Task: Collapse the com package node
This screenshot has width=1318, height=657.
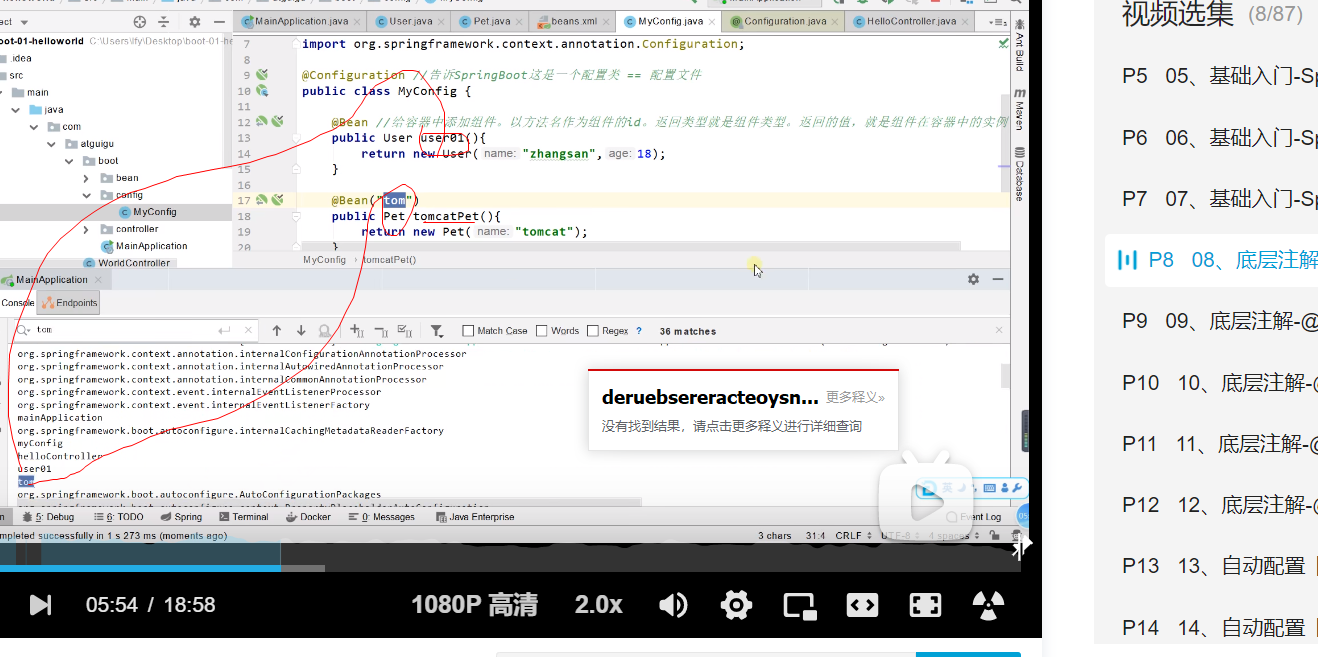Action: pyautogui.click(x=35, y=127)
